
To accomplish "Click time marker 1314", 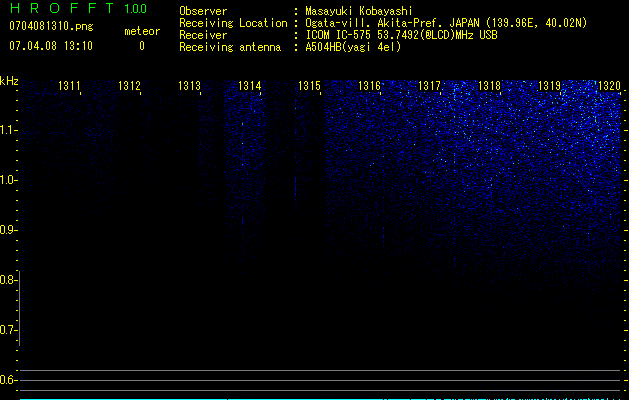I will coord(249,86).
